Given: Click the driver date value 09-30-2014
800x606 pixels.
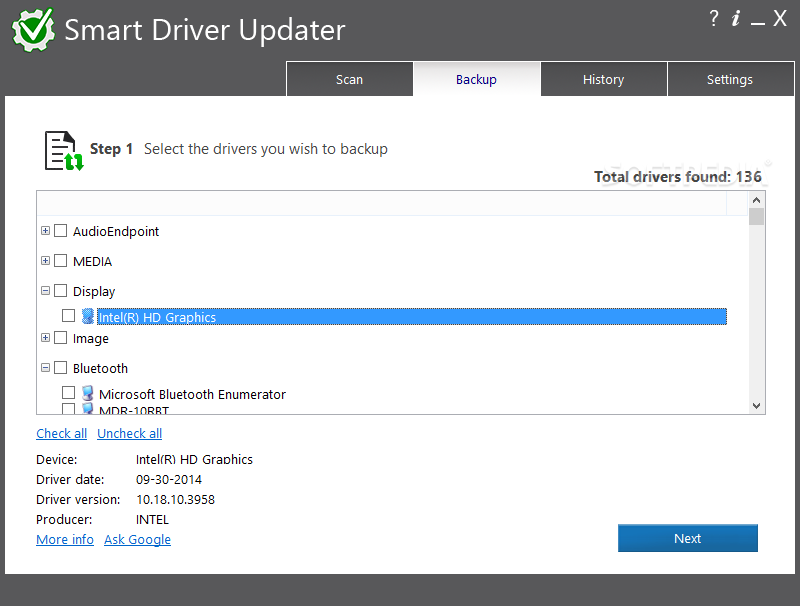Looking at the screenshot, I should [169, 479].
